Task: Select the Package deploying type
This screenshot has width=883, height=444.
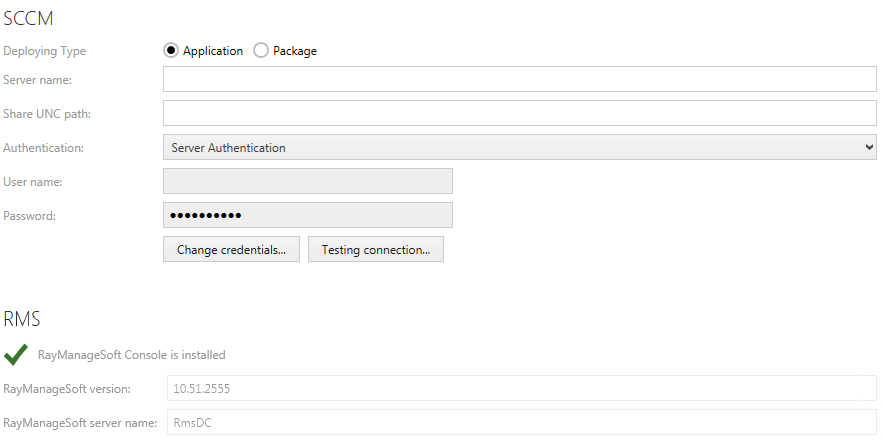Action: (261, 51)
